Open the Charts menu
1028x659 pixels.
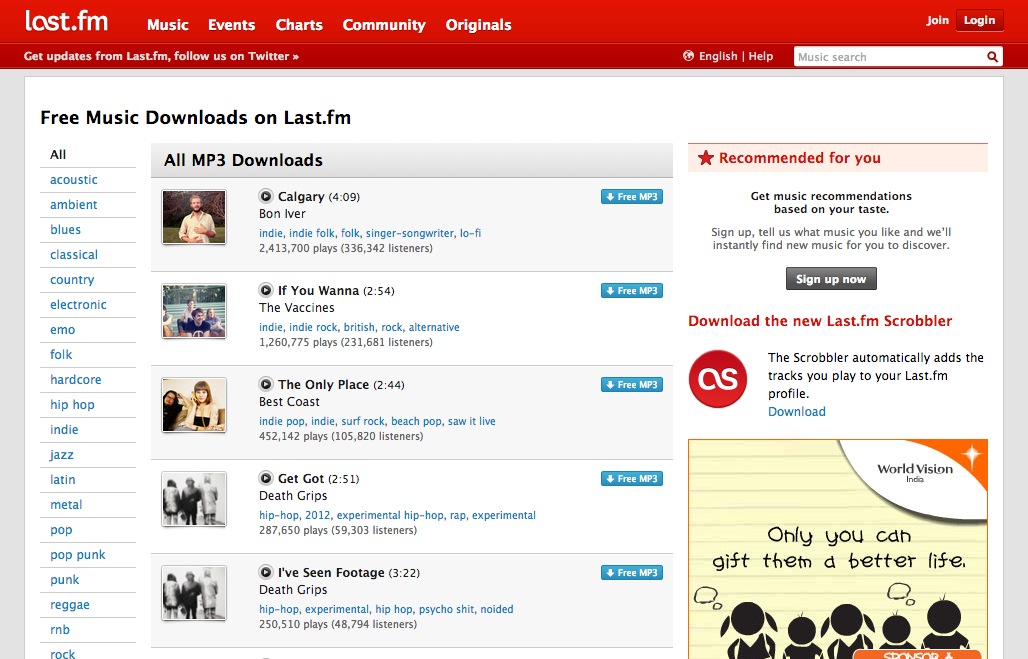tap(299, 25)
